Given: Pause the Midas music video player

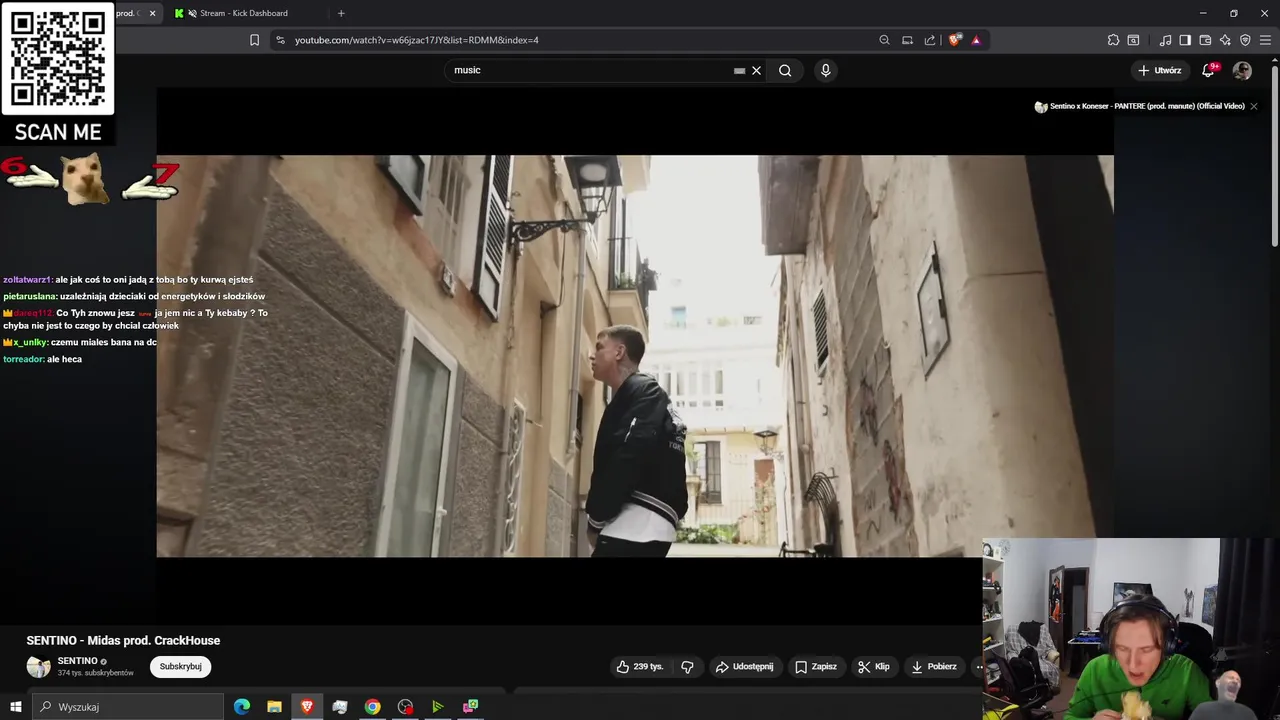Looking at the screenshot, I should pos(635,356).
